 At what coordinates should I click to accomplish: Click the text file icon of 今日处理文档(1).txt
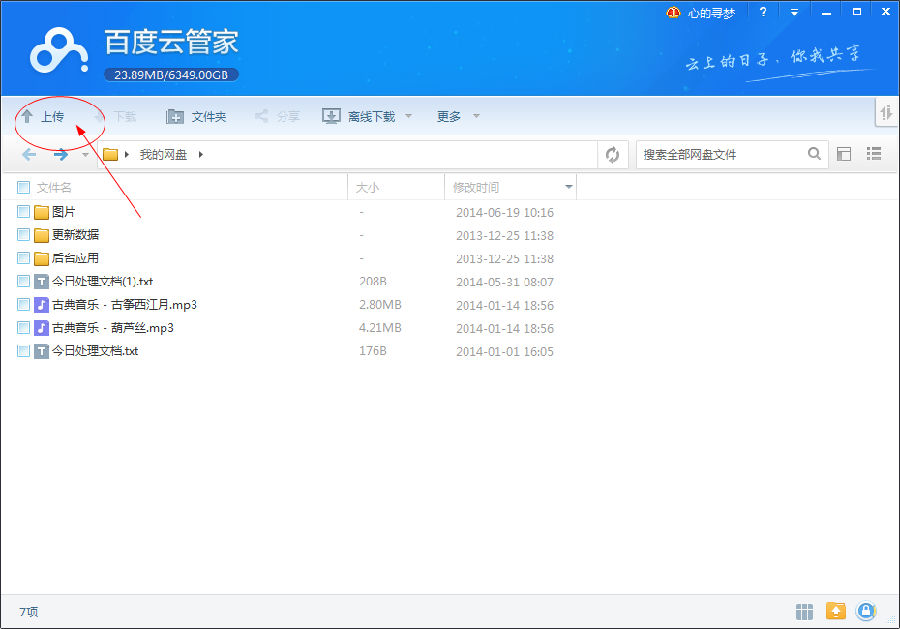tap(41, 281)
